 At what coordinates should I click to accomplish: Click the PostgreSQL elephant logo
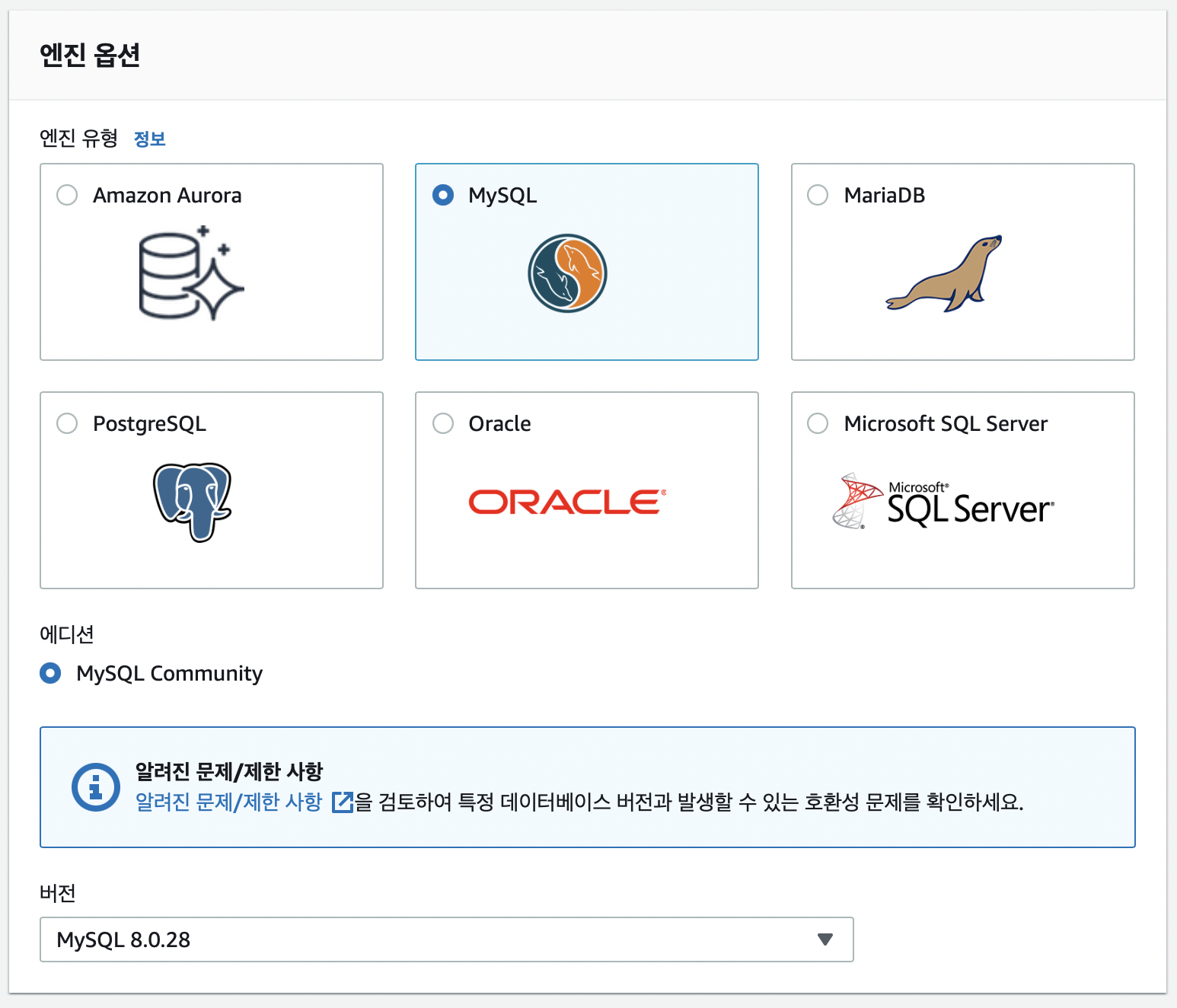coord(192,502)
